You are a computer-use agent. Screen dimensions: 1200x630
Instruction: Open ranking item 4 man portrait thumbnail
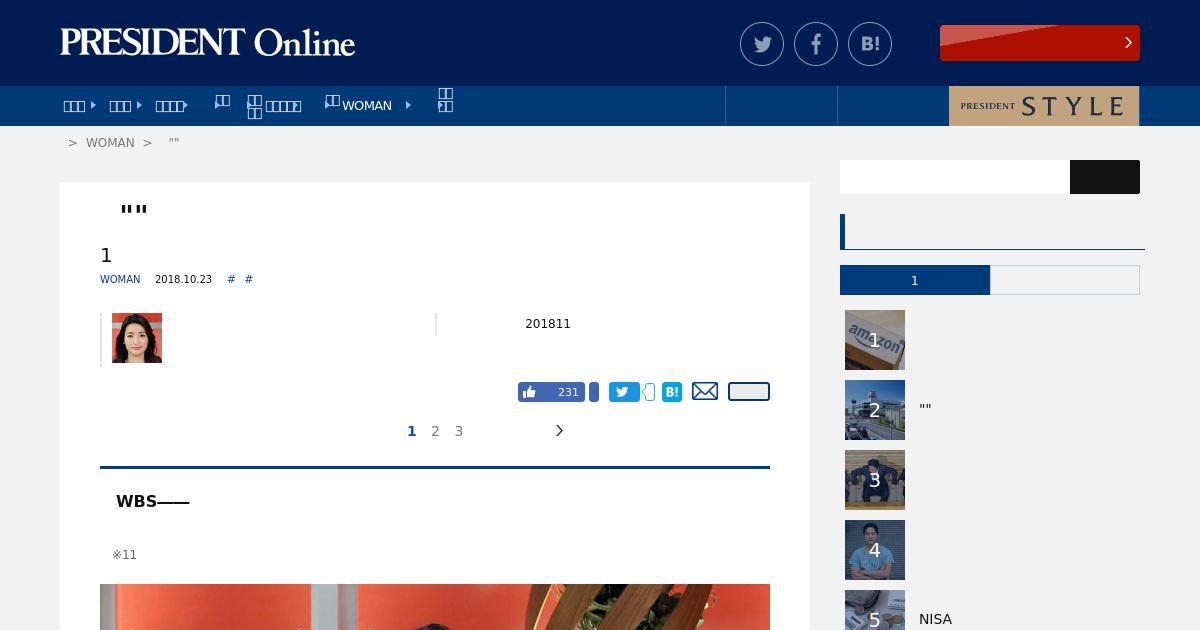(875, 550)
